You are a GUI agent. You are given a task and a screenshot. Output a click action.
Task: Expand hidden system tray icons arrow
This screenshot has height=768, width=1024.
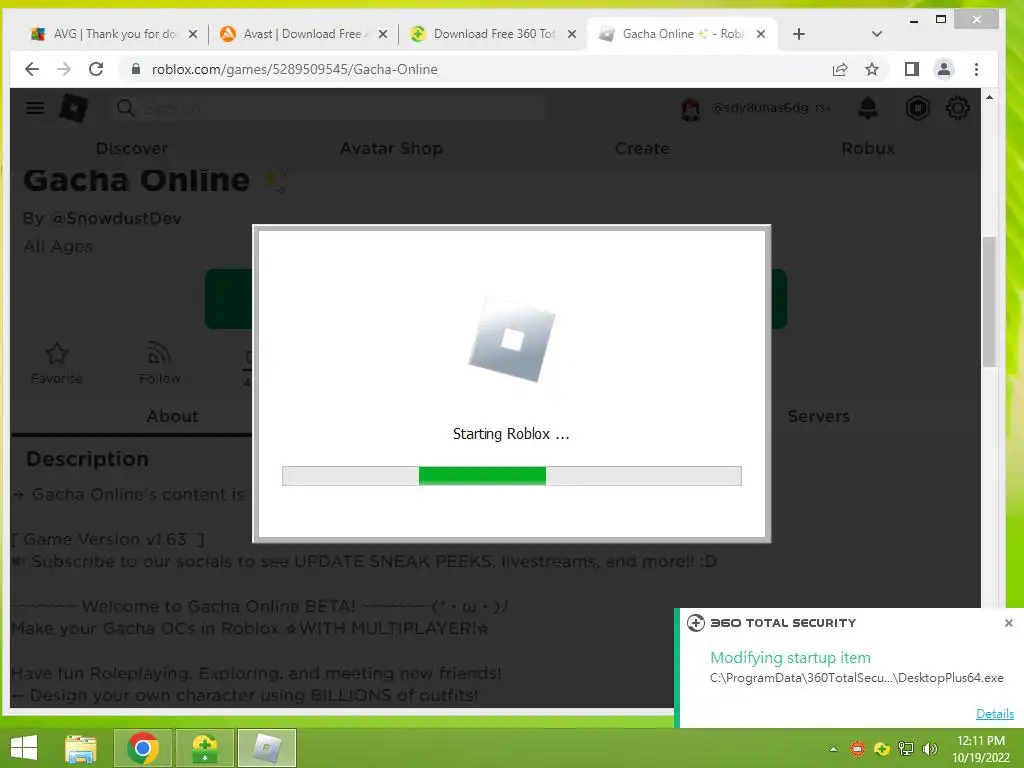point(833,749)
